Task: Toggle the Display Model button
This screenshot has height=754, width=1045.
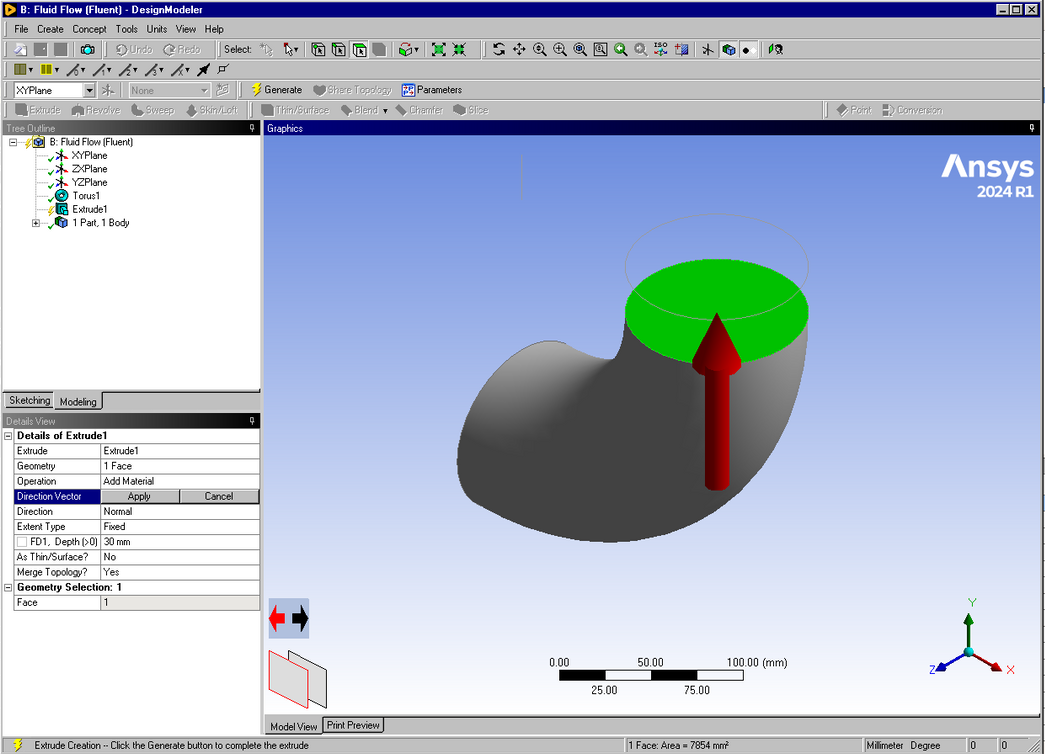Action: 728,49
